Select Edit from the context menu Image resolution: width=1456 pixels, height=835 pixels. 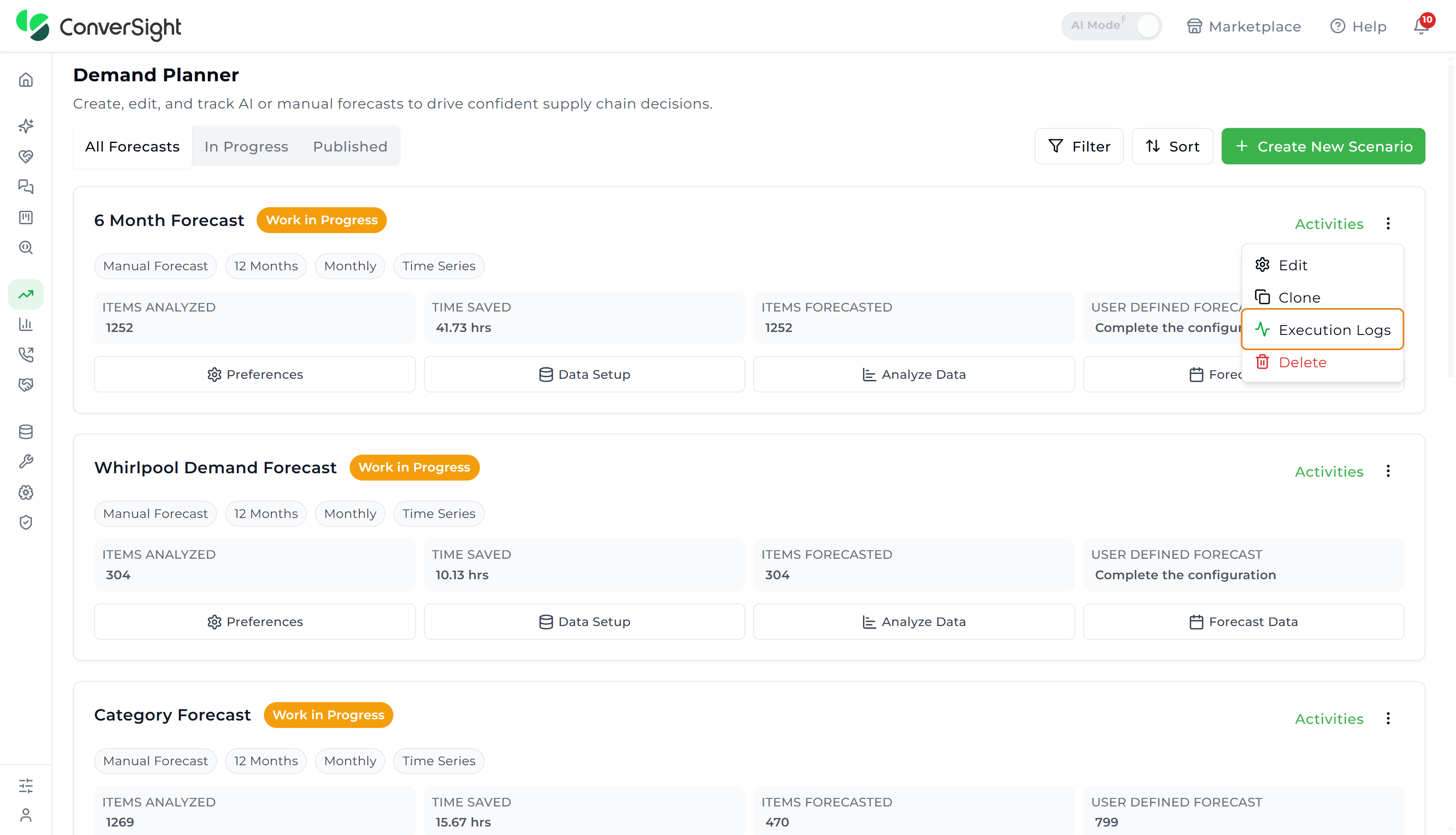pyautogui.click(x=1322, y=265)
